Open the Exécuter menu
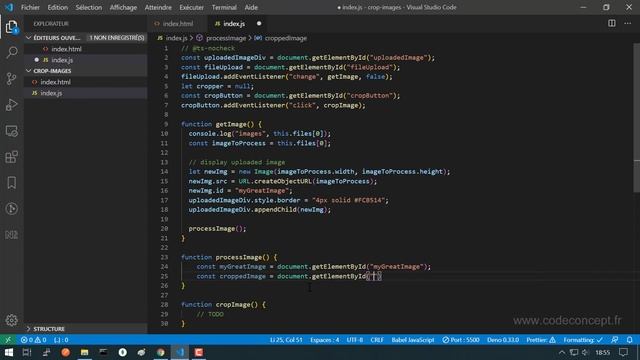 (191, 7)
